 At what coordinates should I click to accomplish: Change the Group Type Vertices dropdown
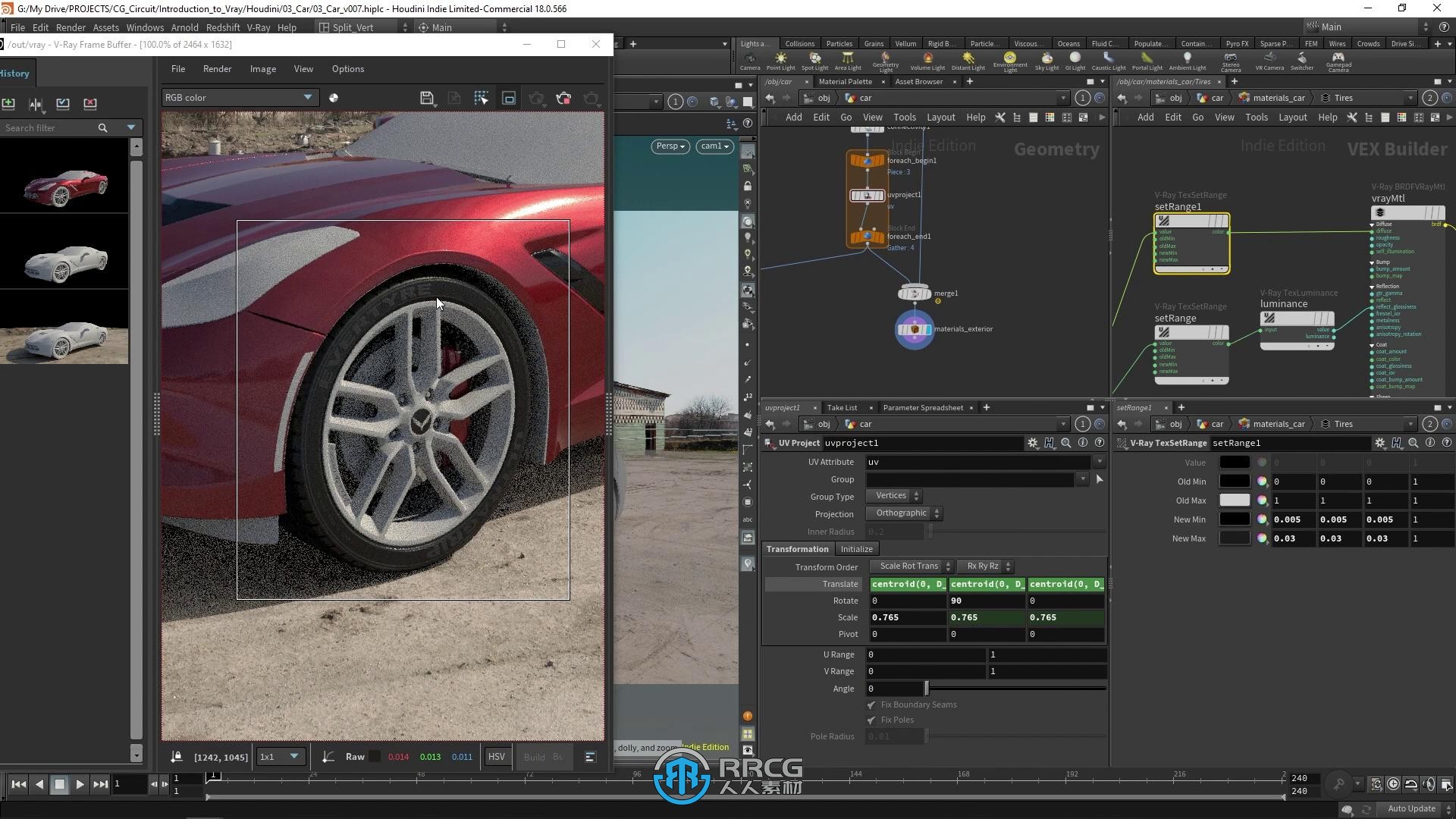(x=894, y=496)
